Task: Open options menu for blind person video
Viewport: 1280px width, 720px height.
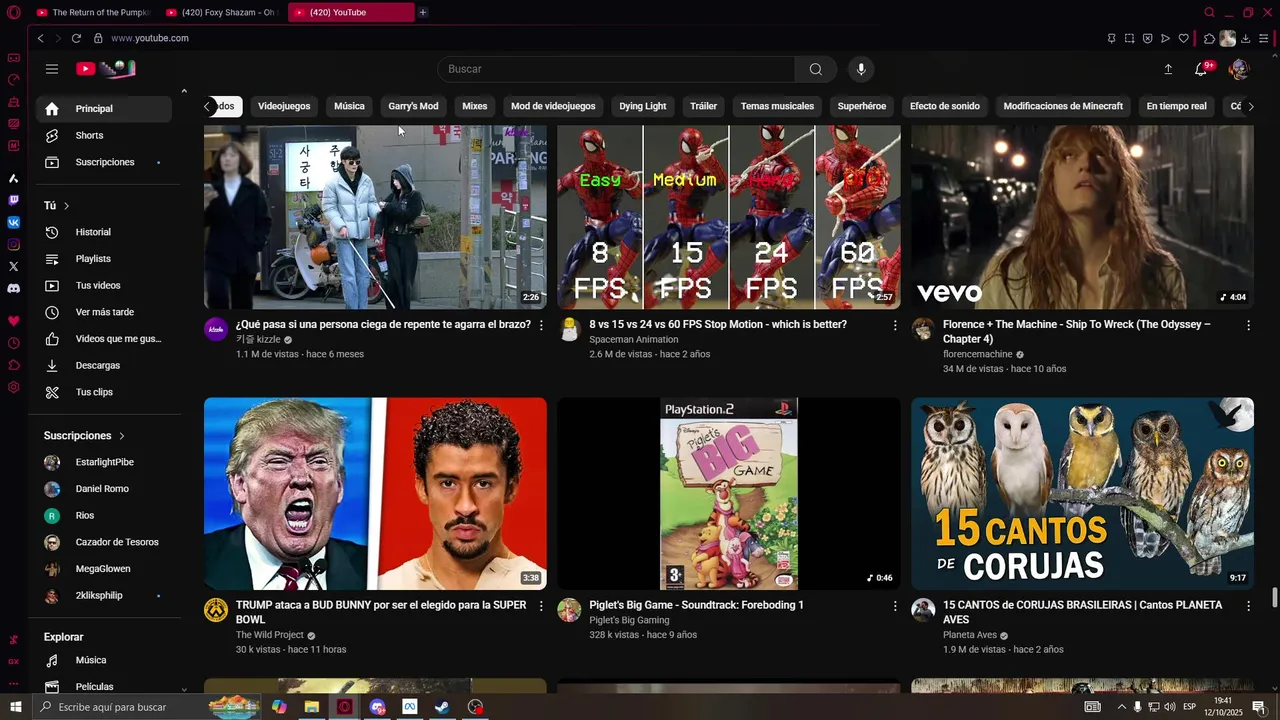Action: click(x=542, y=325)
